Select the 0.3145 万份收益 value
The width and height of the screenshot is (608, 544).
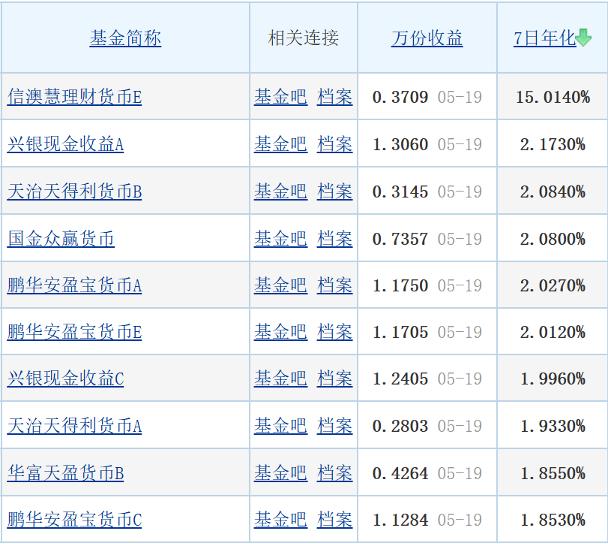(x=400, y=192)
